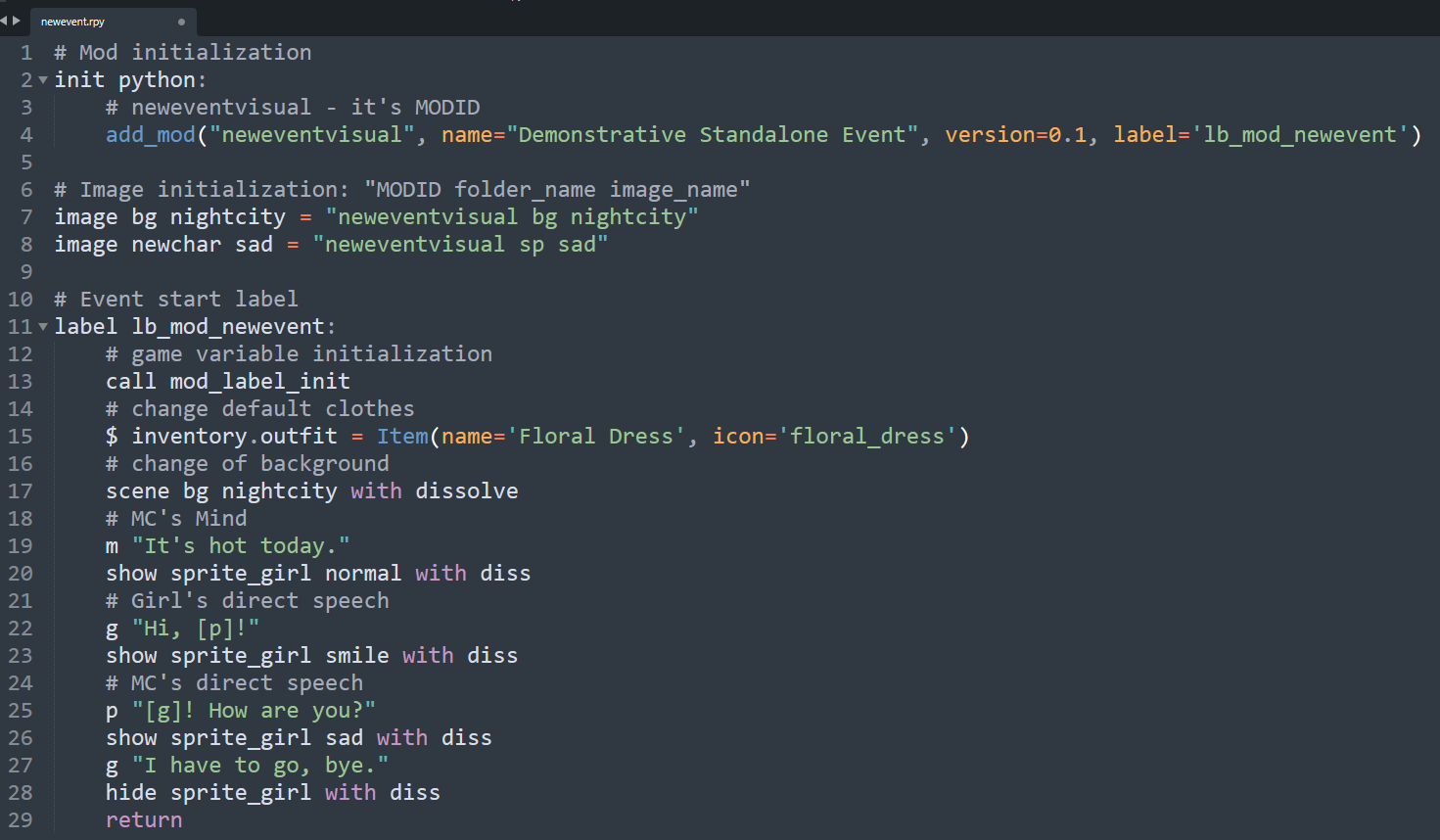Click the "It's hot today." string
The image size is (1440, 840).
click(x=241, y=546)
